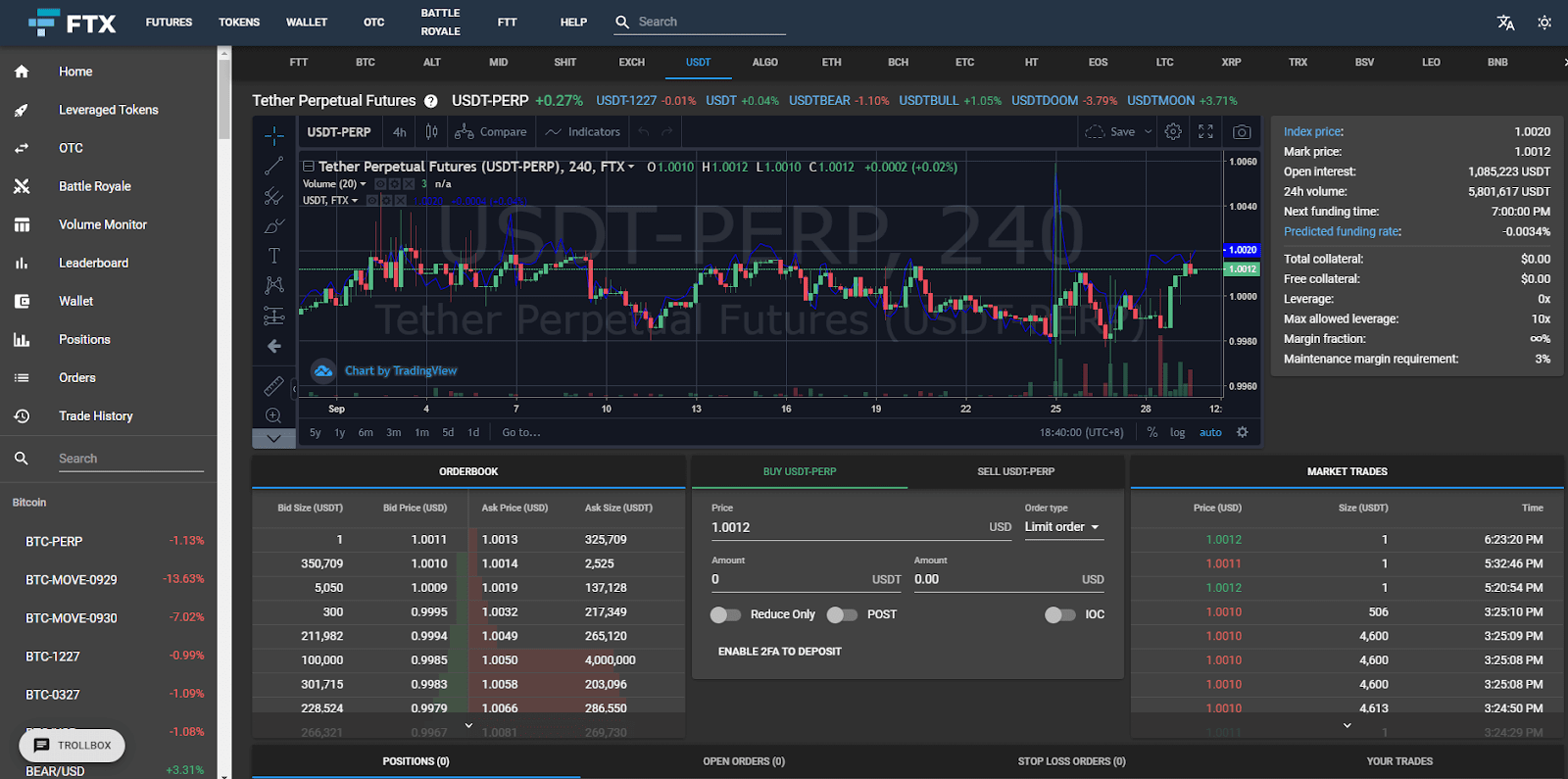Viewport: 1568px width, 779px height.
Task: Click the FTX logo
Action: (x=73, y=23)
